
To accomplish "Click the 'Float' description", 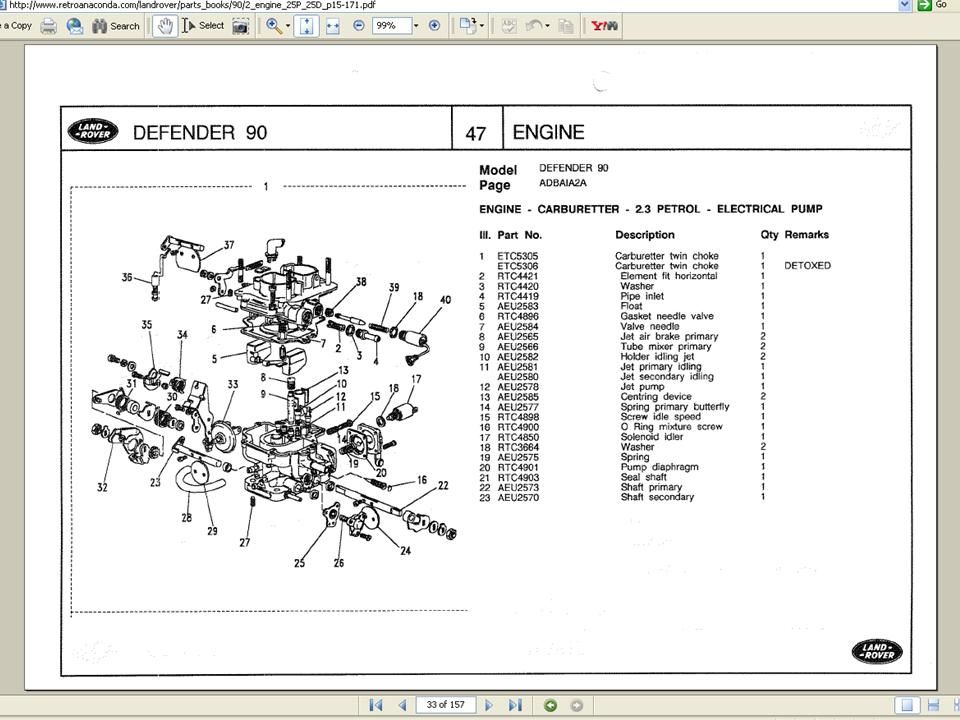I will (x=631, y=306).
